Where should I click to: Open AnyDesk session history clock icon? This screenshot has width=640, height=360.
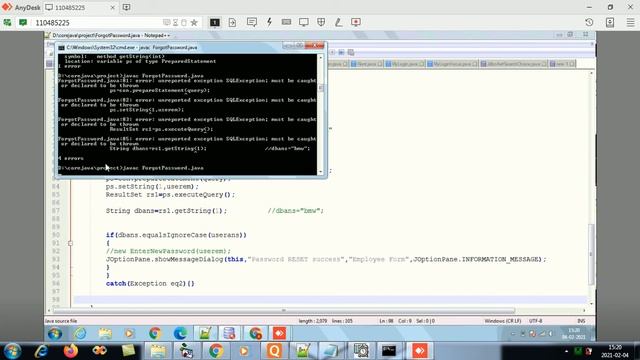[x=589, y=22]
